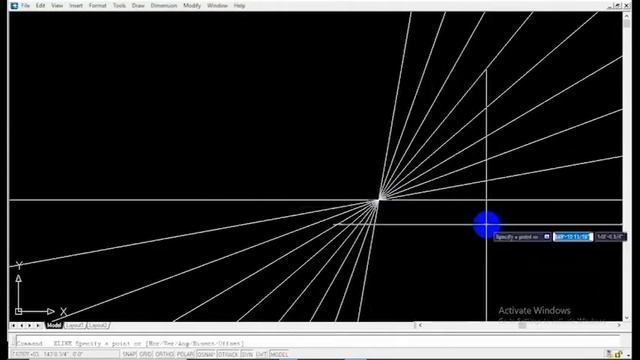The image size is (640, 360).
Task: Open the Edit menu
Action: (x=40, y=6)
